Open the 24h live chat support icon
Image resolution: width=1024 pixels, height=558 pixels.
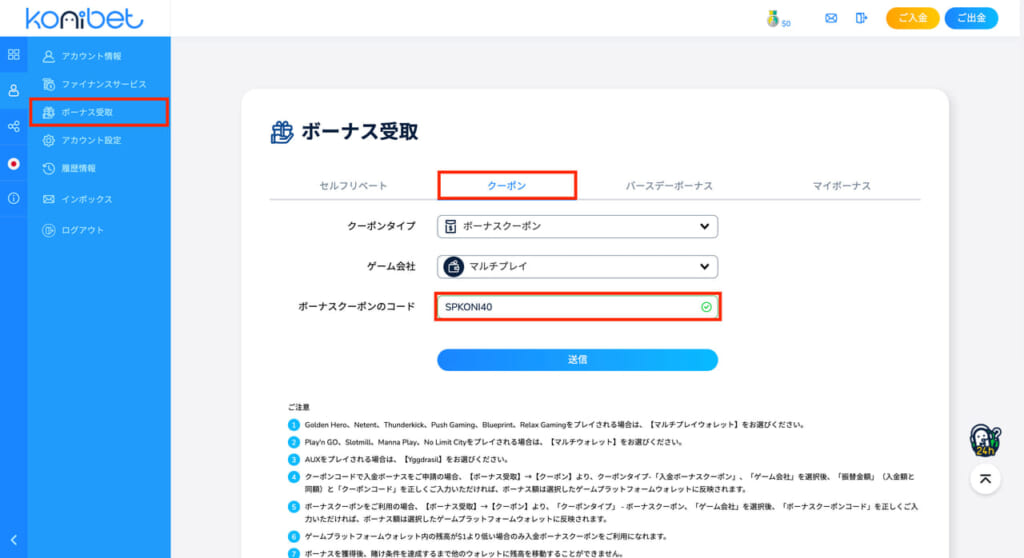(x=985, y=440)
